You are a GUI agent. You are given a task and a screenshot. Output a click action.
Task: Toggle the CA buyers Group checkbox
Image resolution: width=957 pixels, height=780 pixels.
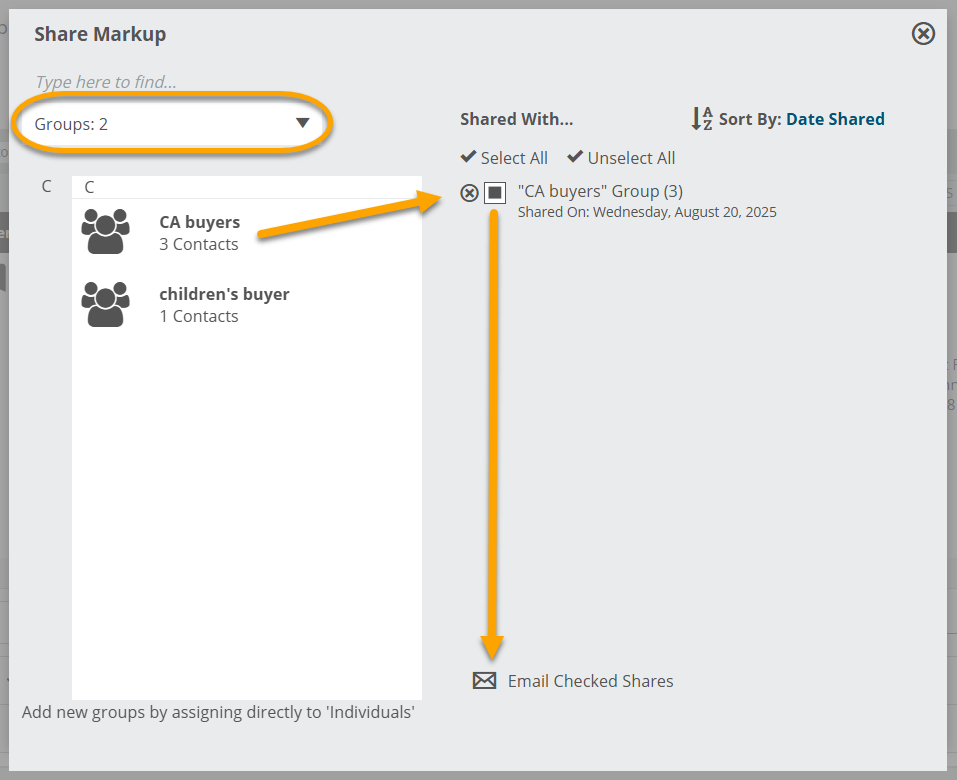495,193
